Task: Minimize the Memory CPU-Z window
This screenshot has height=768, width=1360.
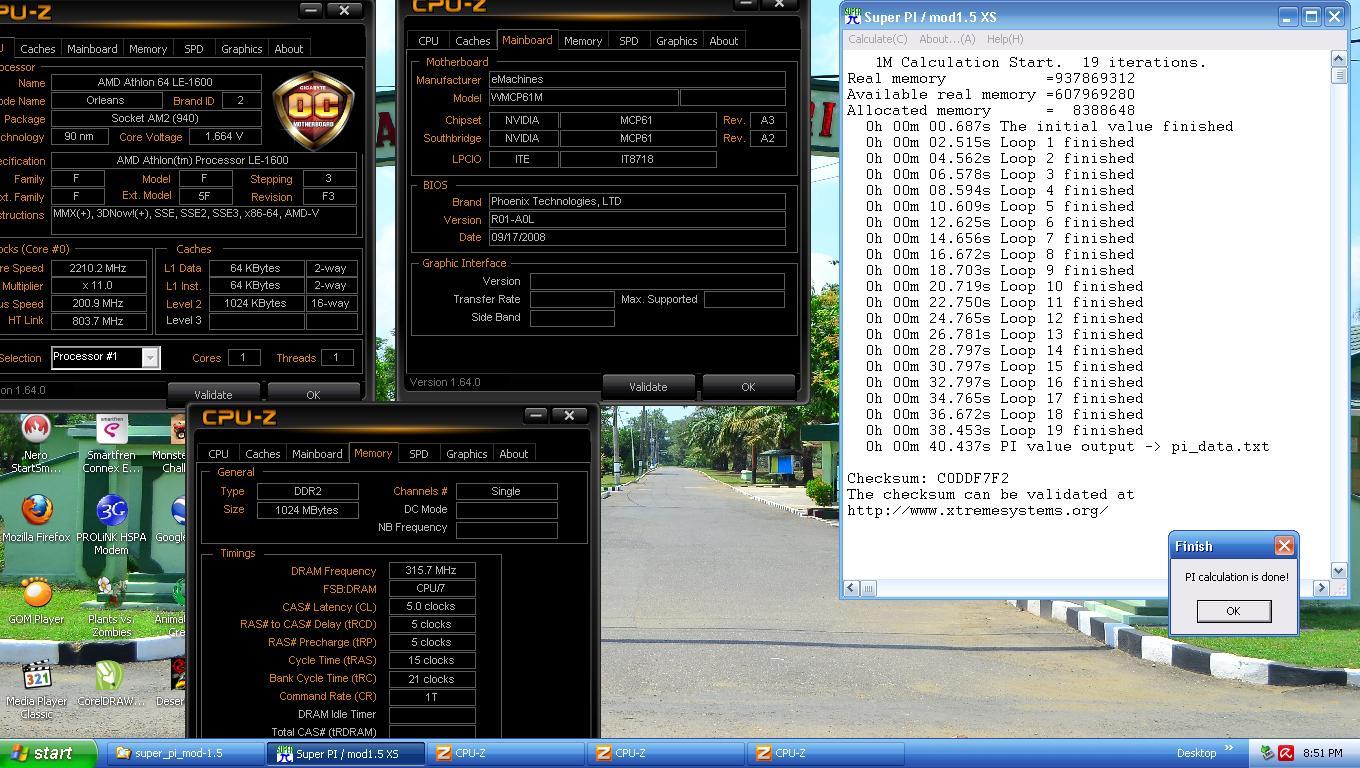Action: click(536, 415)
